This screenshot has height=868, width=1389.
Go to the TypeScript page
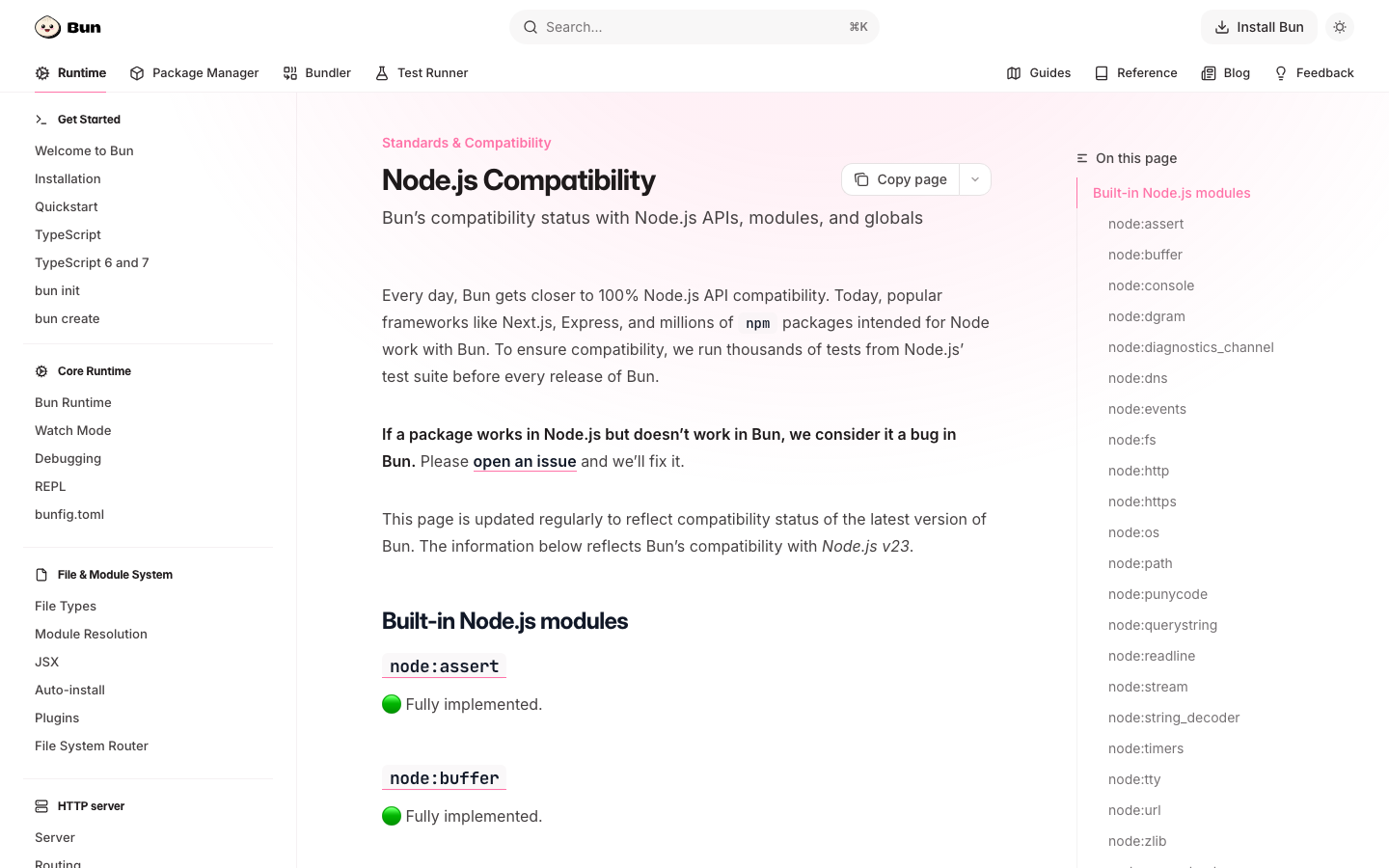coord(68,234)
